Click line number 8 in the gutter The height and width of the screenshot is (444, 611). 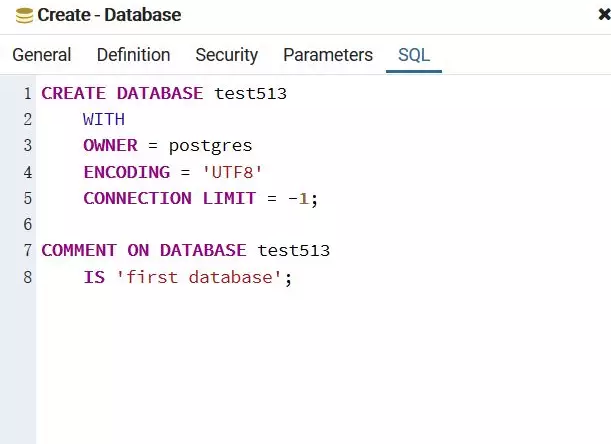pos(27,277)
